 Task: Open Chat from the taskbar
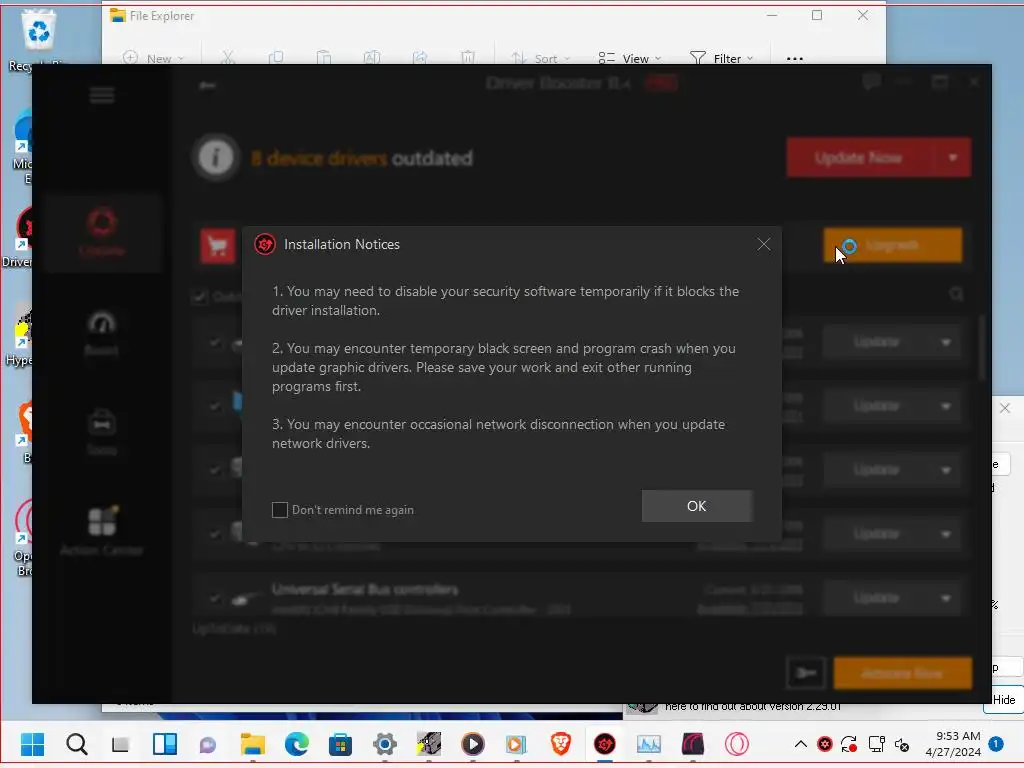tap(208, 744)
